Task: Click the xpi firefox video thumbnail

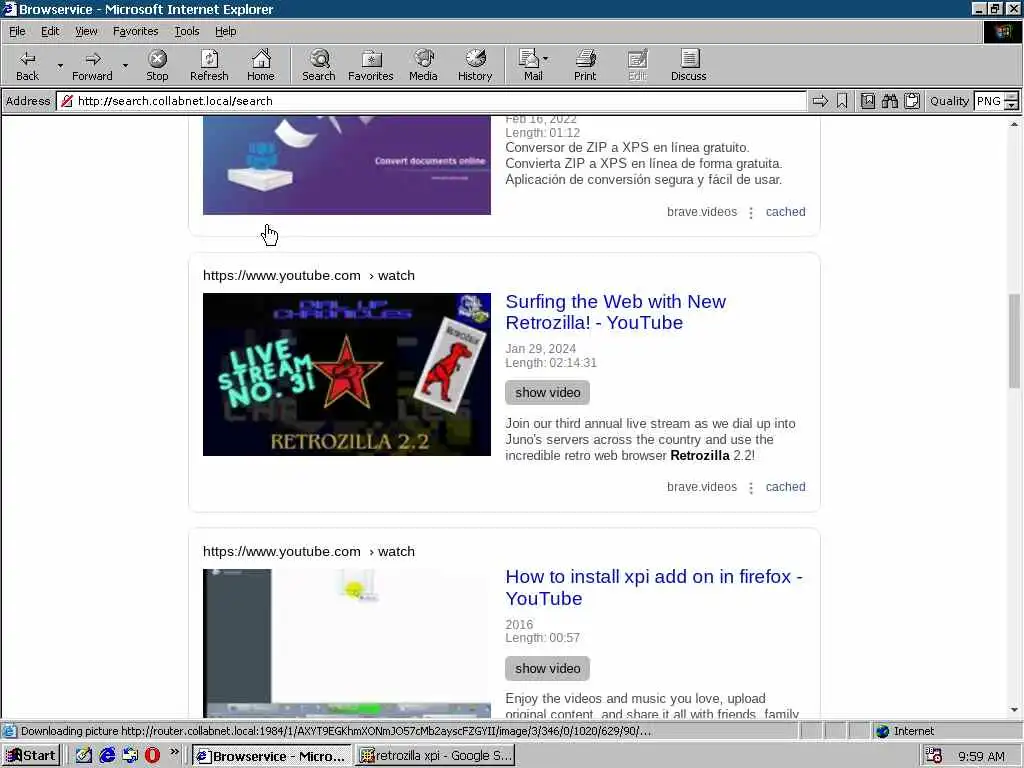Action: pyautogui.click(x=347, y=643)
